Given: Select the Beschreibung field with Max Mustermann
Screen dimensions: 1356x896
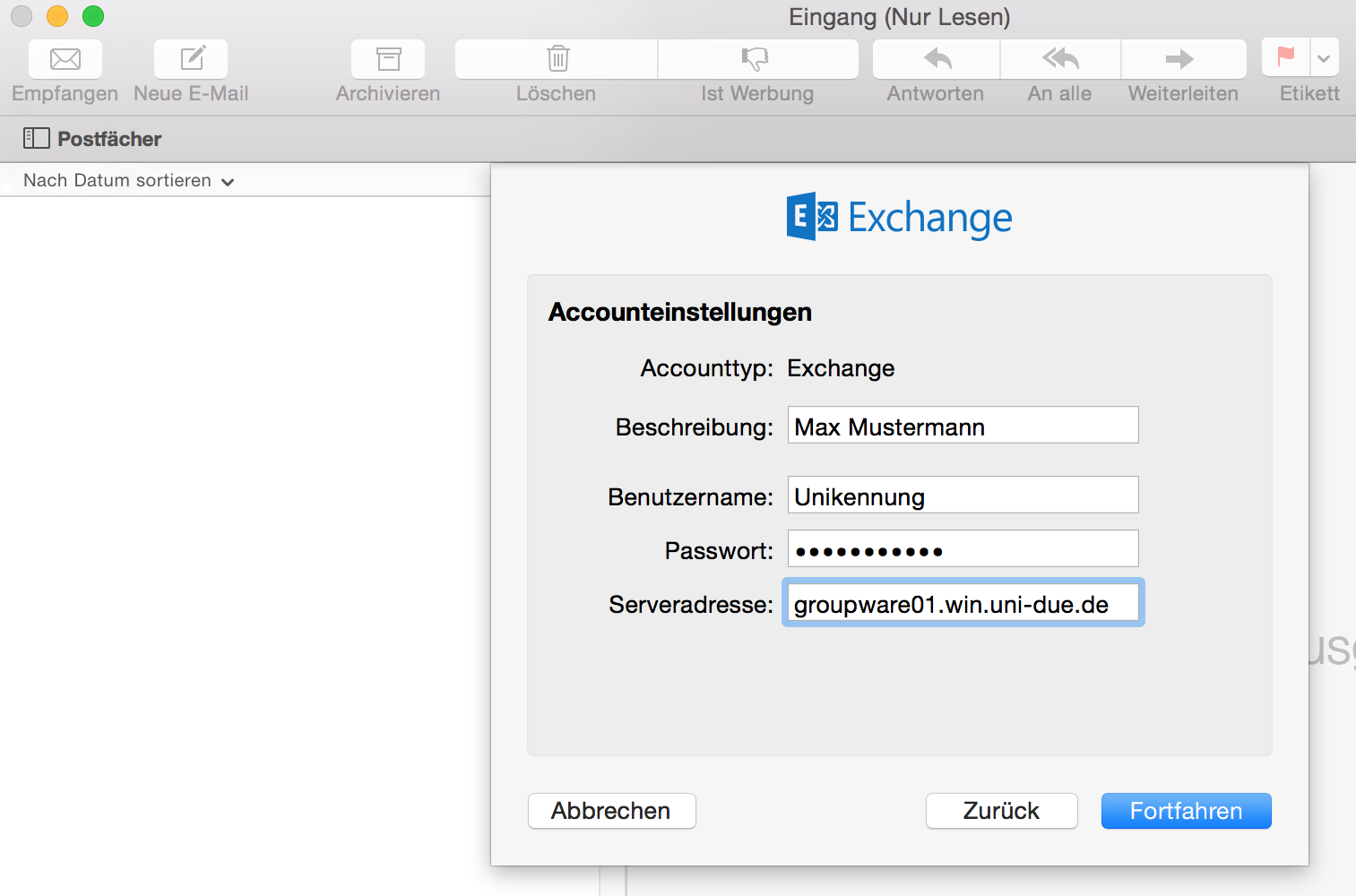Looking at the screenshot, I should pyautogui.click(x=962, y=426).
